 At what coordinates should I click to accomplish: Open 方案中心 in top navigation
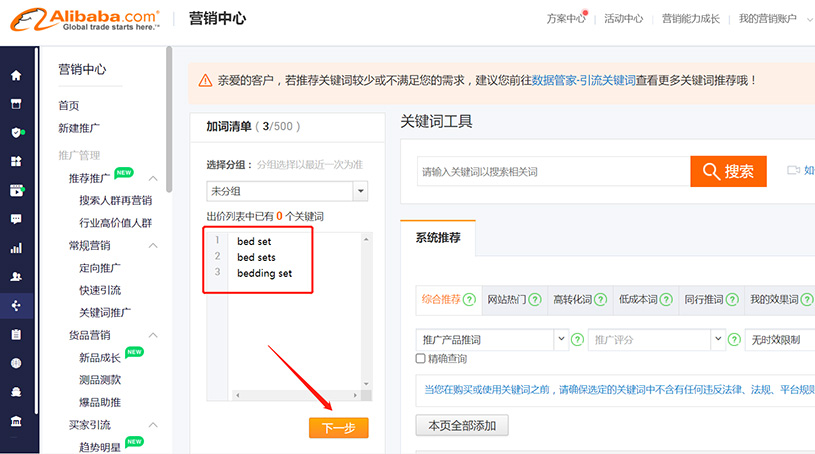(x=565, y=19)
